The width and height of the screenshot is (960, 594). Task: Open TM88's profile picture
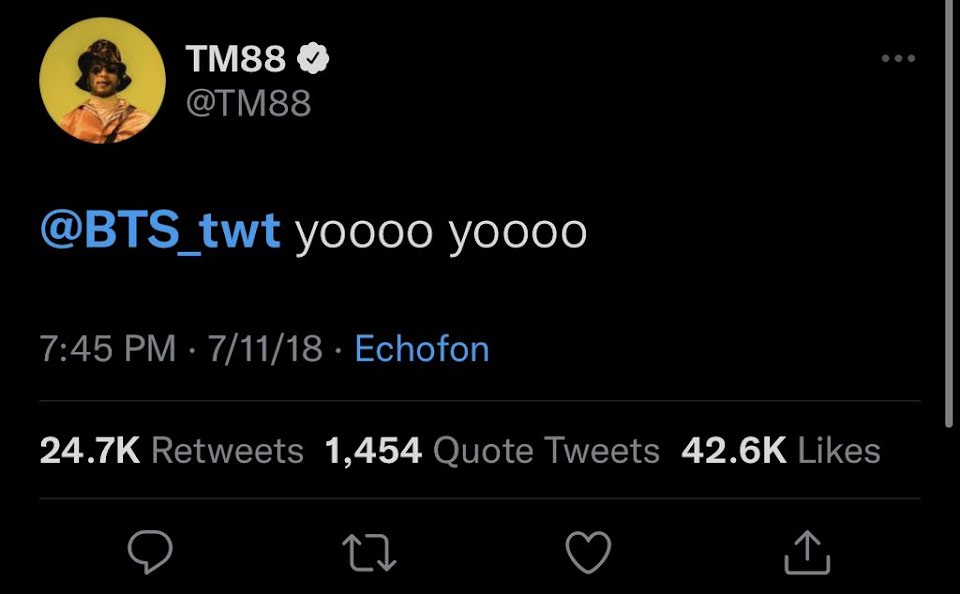(x=102, y=80)
